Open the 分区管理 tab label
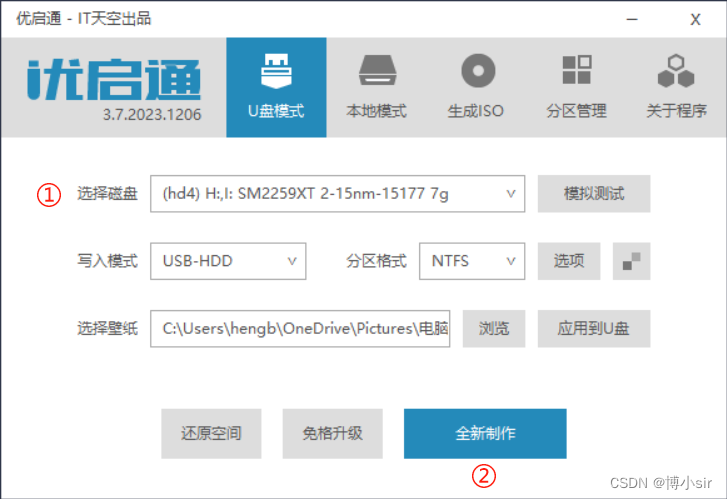Screen dimensions: 727x499 pos(576,111)
